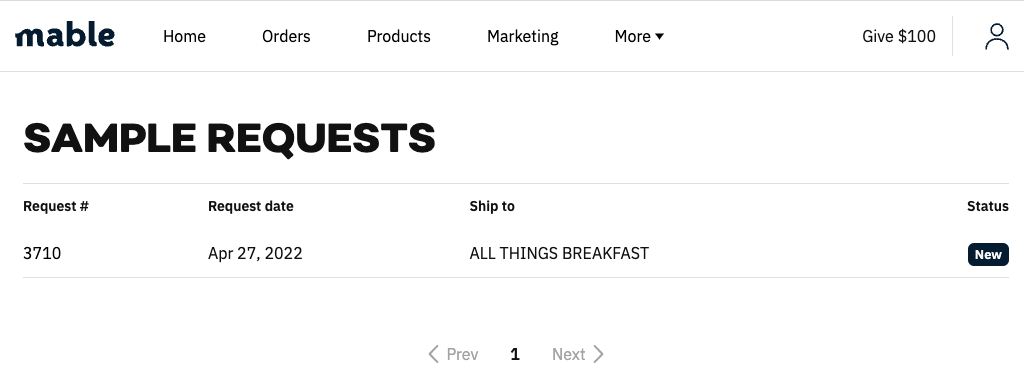The width and height of the screenshot is (1024, 383).
Task: Click the Apr 27, 2022 request date
Action: tap(255, 254)
